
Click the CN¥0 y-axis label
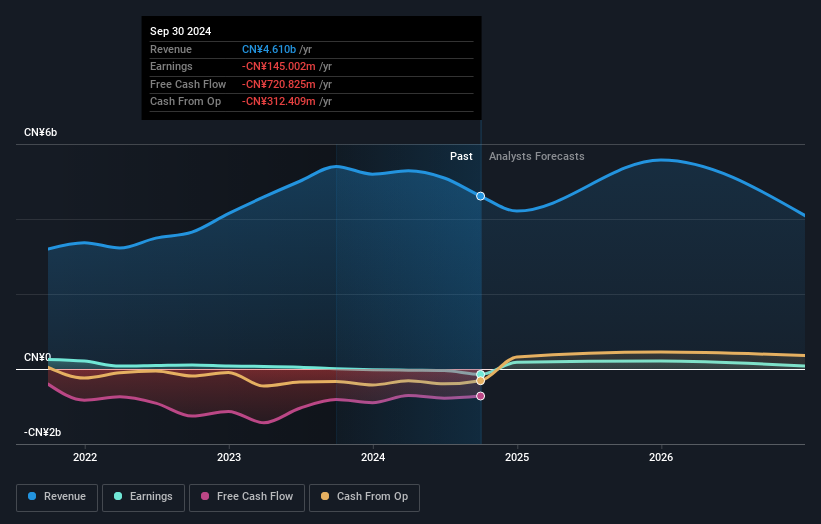pos(37,358)
